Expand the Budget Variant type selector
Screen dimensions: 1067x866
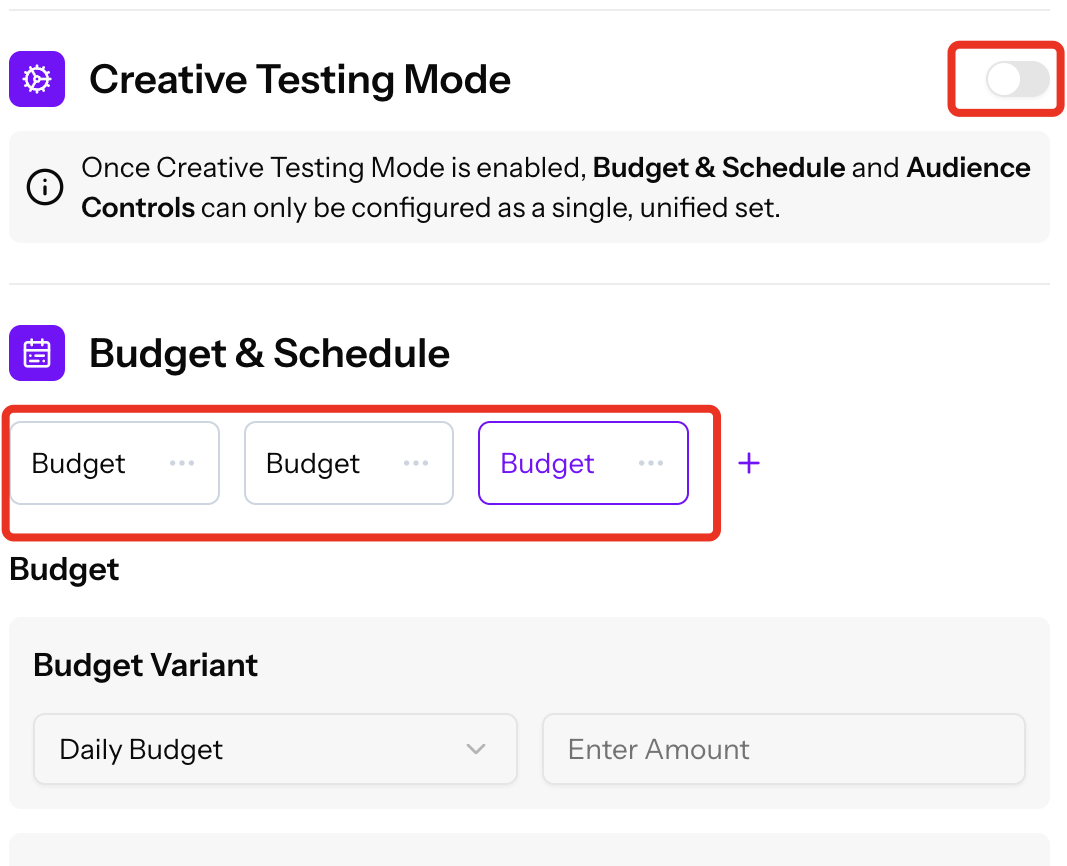click(274, 748)
